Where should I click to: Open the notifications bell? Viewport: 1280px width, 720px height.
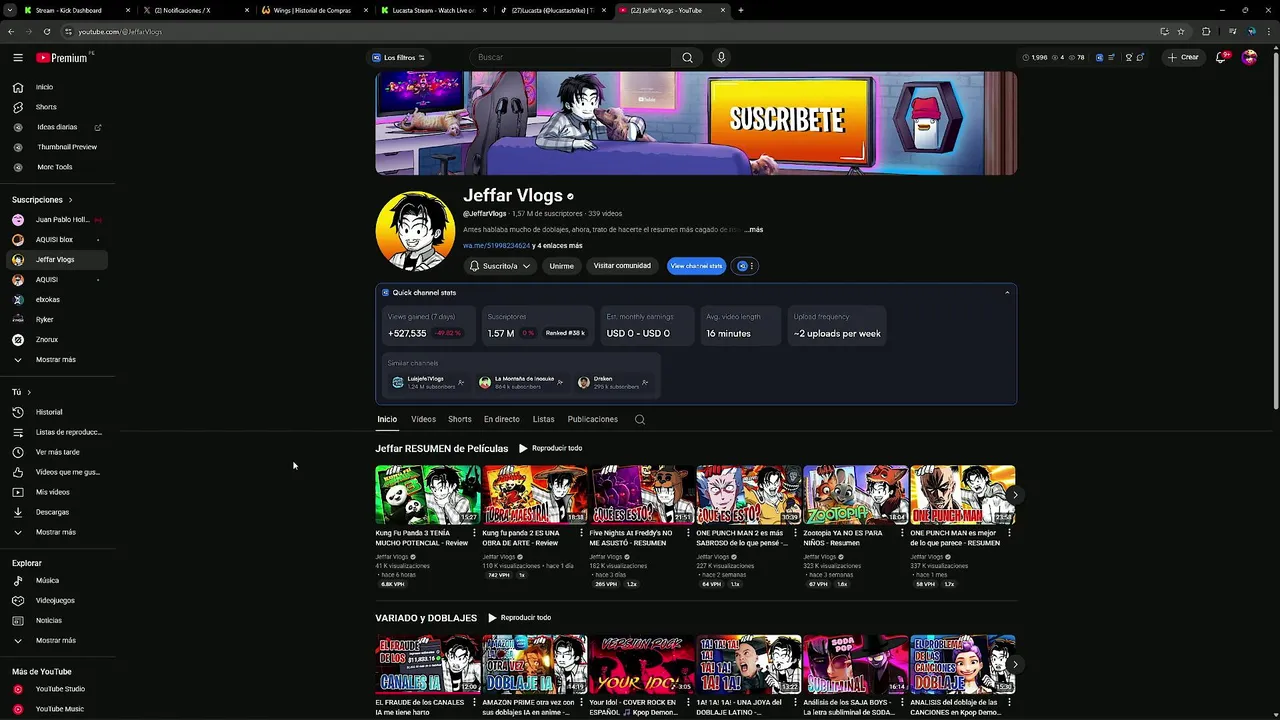click(x=1221, y=57)
